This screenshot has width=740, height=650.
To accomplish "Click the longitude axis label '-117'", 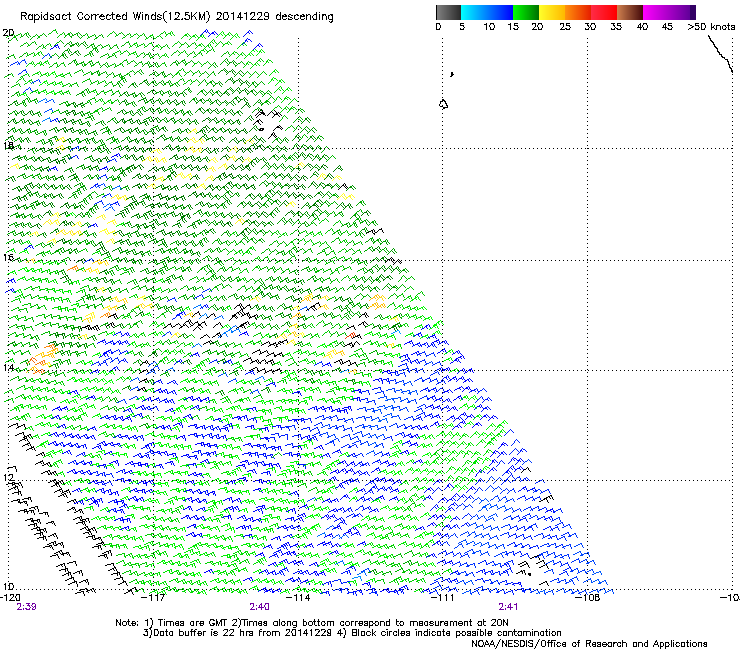I will click(154, 598).
